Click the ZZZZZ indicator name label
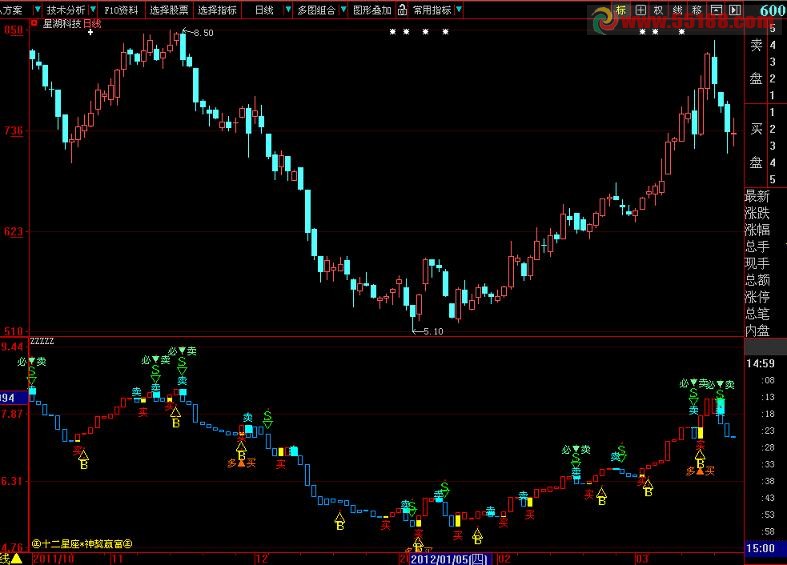Image resolution: width=787 pixels, height=565 pixels. [42, 341]
